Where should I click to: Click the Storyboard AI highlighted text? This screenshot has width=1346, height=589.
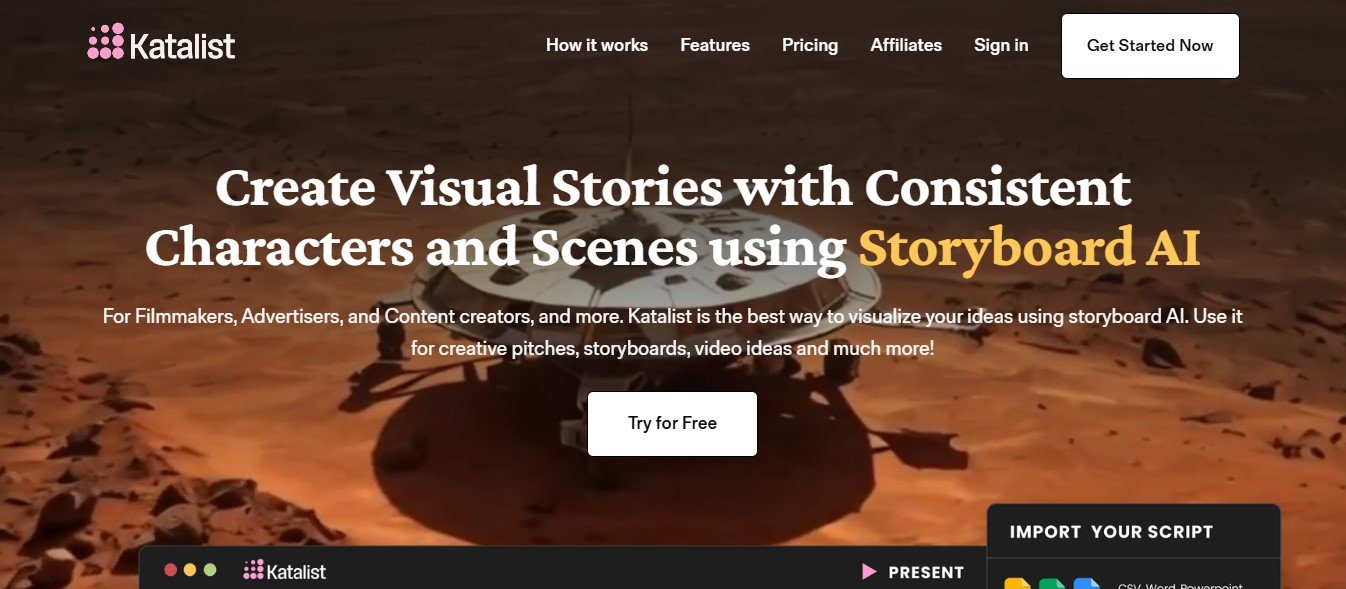[x=1029, y=248]
